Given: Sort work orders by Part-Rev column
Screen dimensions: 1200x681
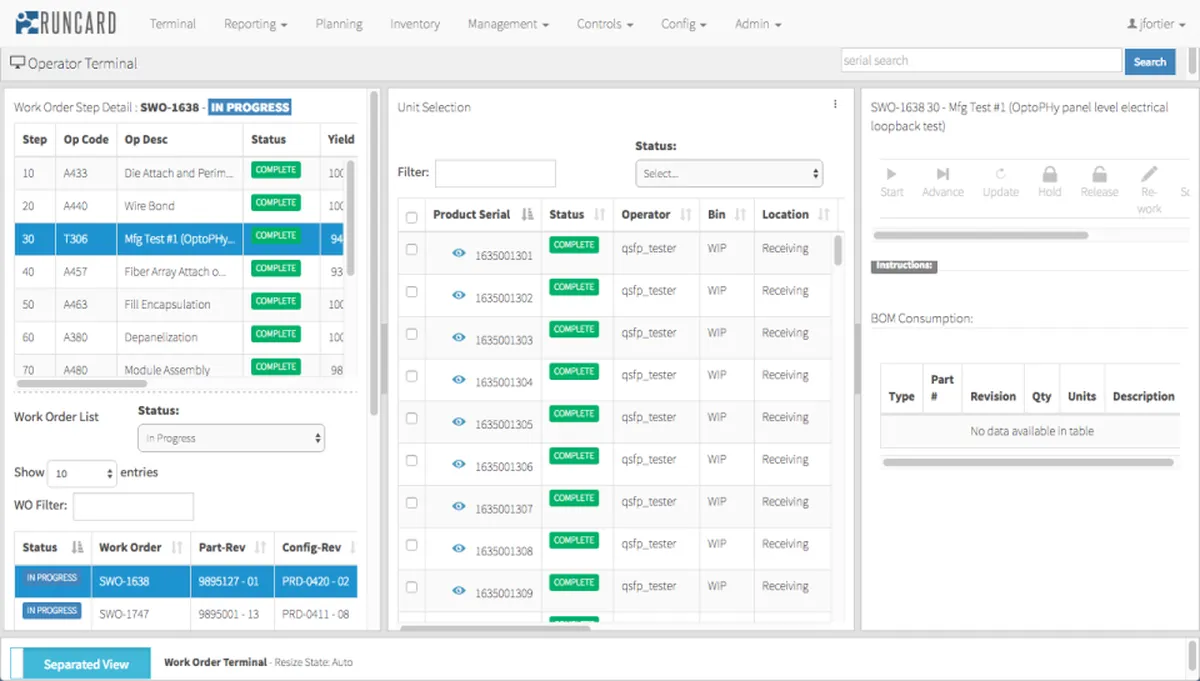Looking at the screenshot, I should click(232, 547).
